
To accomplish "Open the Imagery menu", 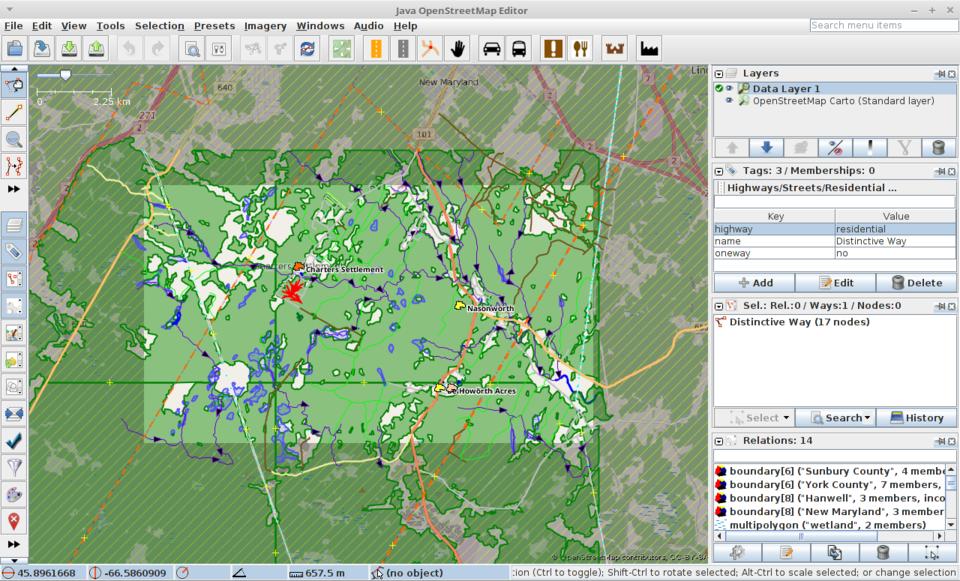I will tap(264, 25).
